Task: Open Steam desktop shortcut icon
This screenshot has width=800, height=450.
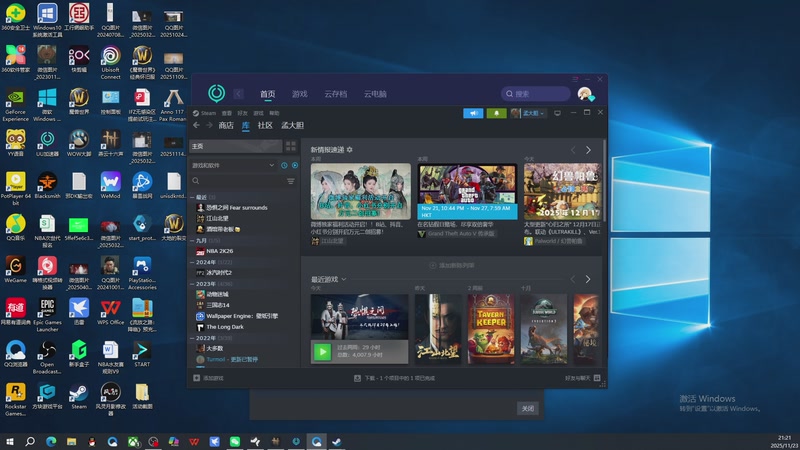Action: (79, 396)
